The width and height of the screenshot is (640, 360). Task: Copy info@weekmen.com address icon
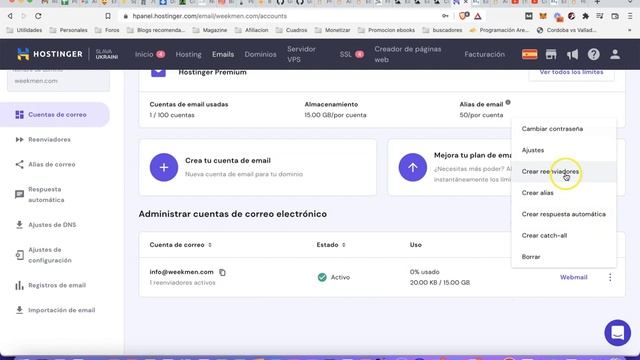coord(222,272)
